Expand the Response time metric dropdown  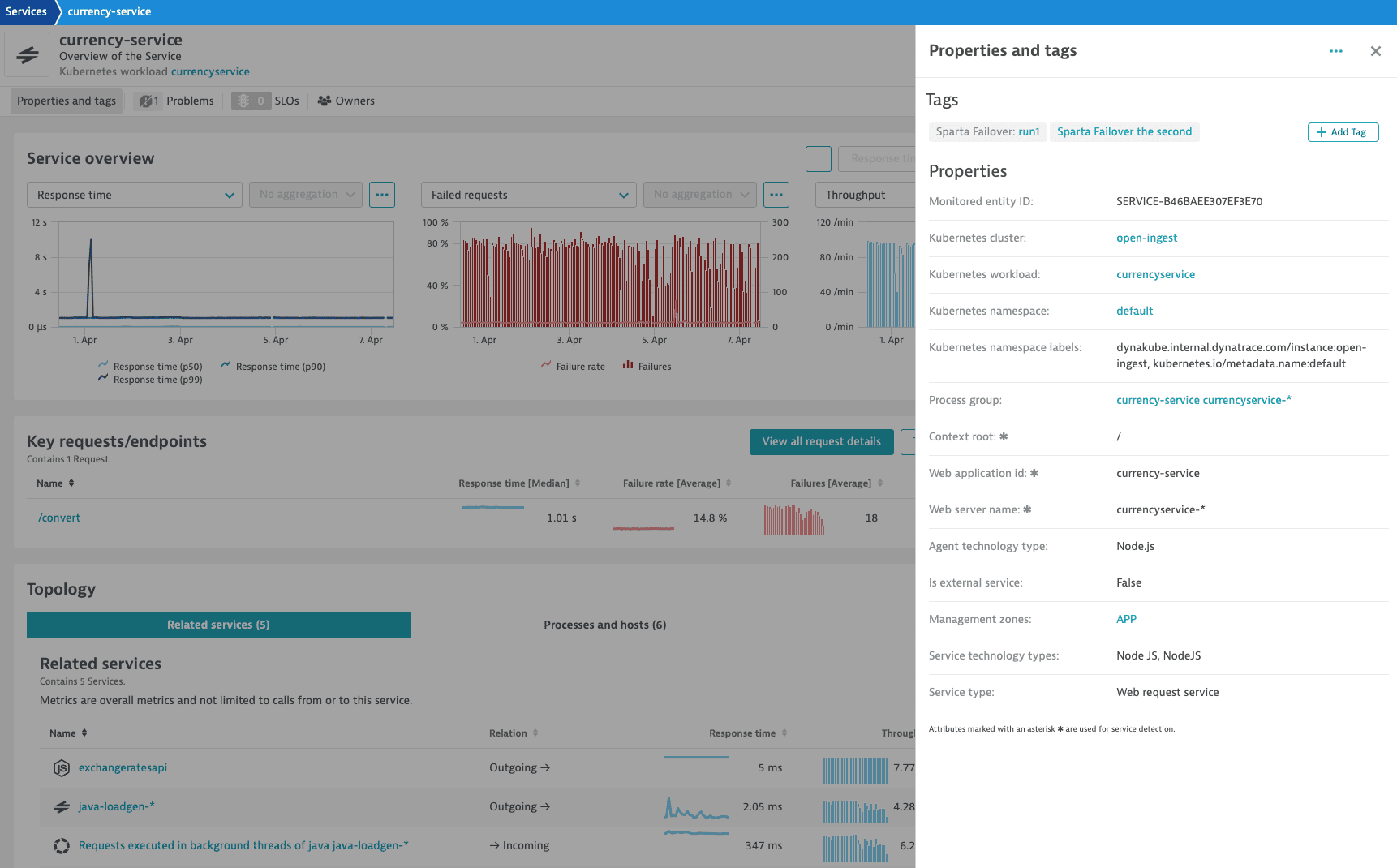point(135,195)
